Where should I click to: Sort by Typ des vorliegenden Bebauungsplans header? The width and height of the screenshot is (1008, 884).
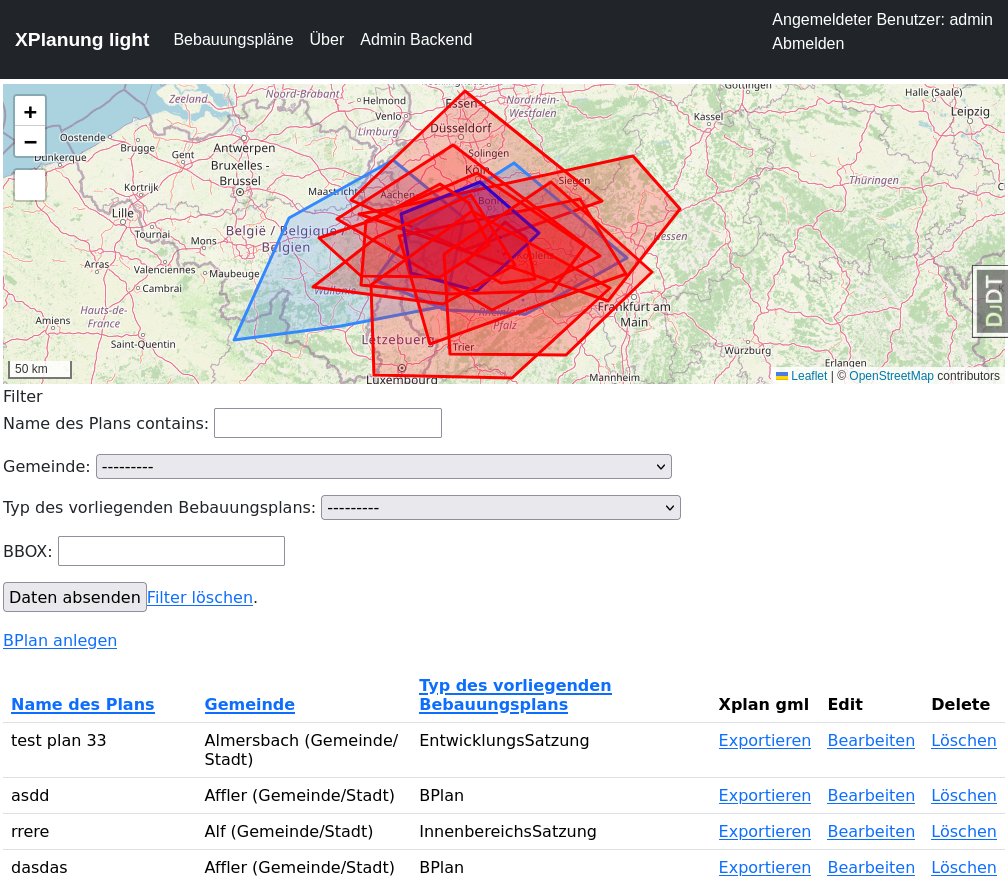[515, 695]
